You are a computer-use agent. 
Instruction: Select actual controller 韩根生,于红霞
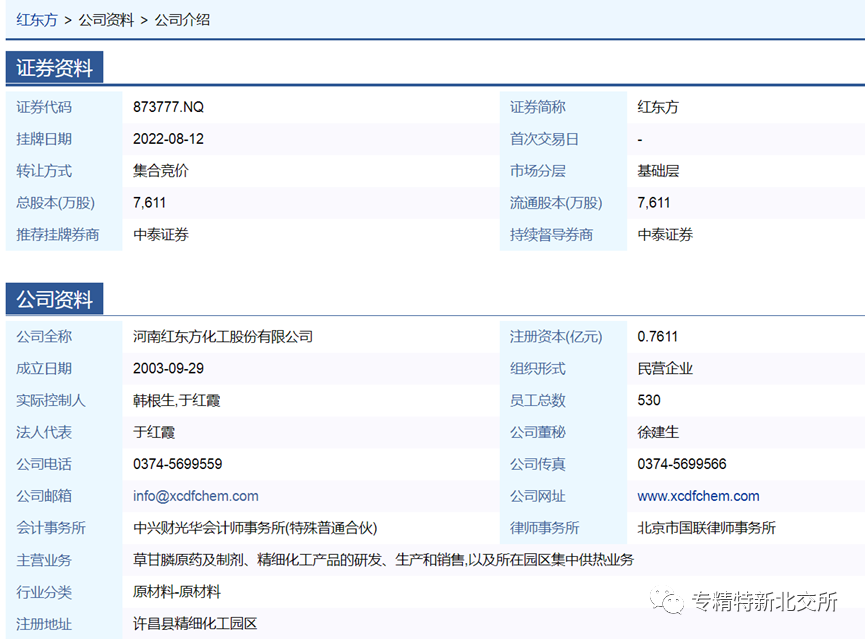pyautogui.click(x=176, y=400)
